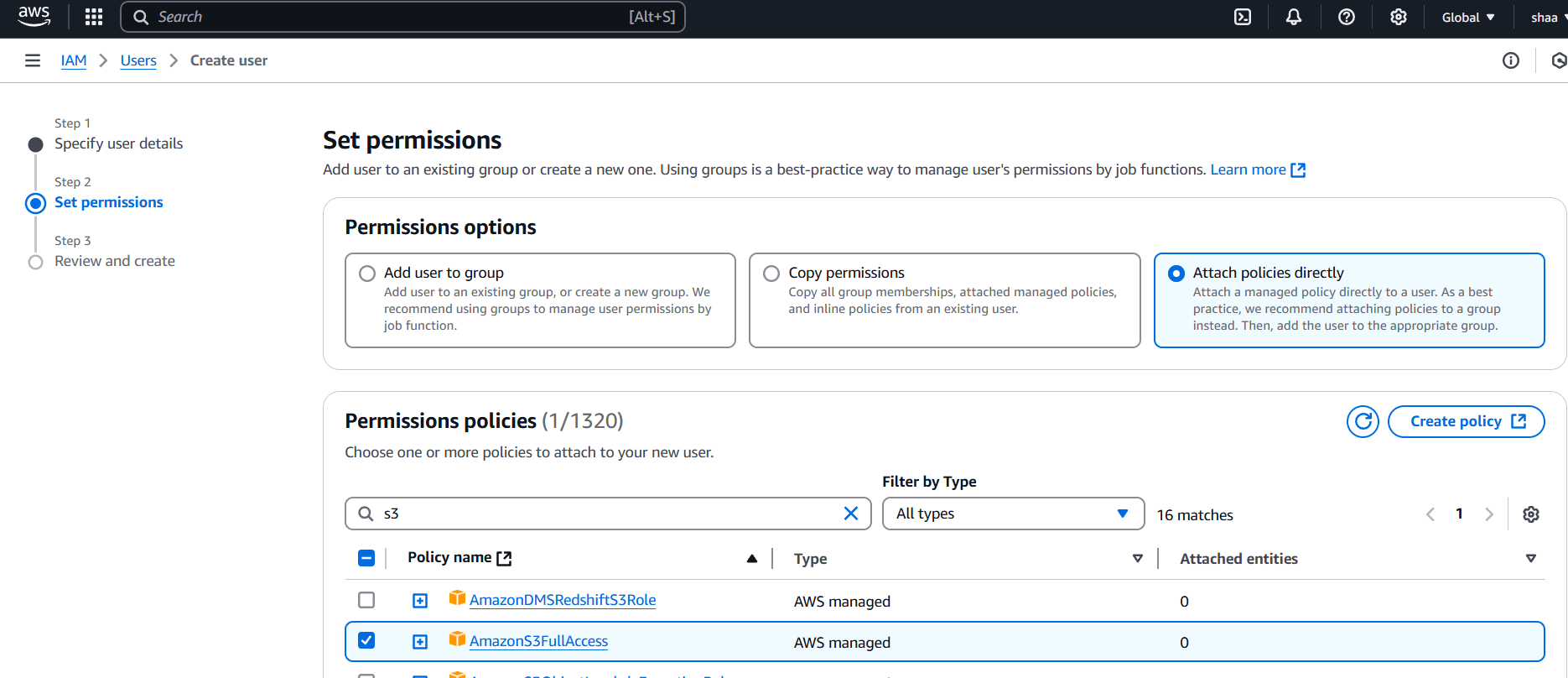Toggle the hamburger side navigation menu
The width and height of the screenshot is (1568, 678).
tap(33, 60)
